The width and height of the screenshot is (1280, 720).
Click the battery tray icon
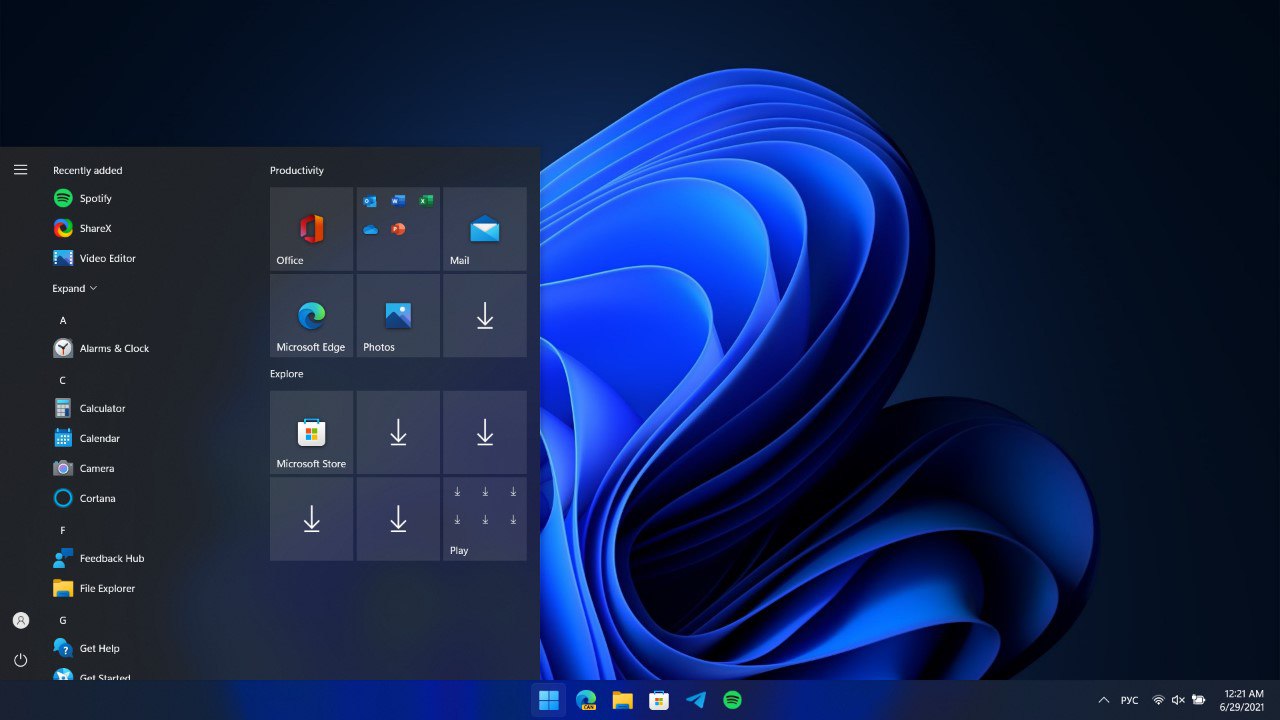(x=1199, y=700)
